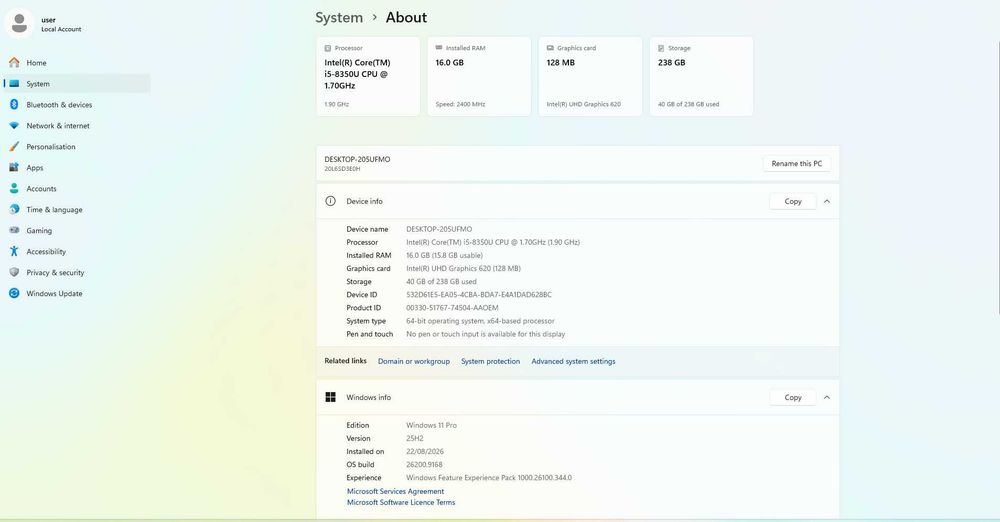Image resolution: width=1000 pixels, height=522 pixels.
Task: Open Accounts settings page
Action: coord(77,189)
